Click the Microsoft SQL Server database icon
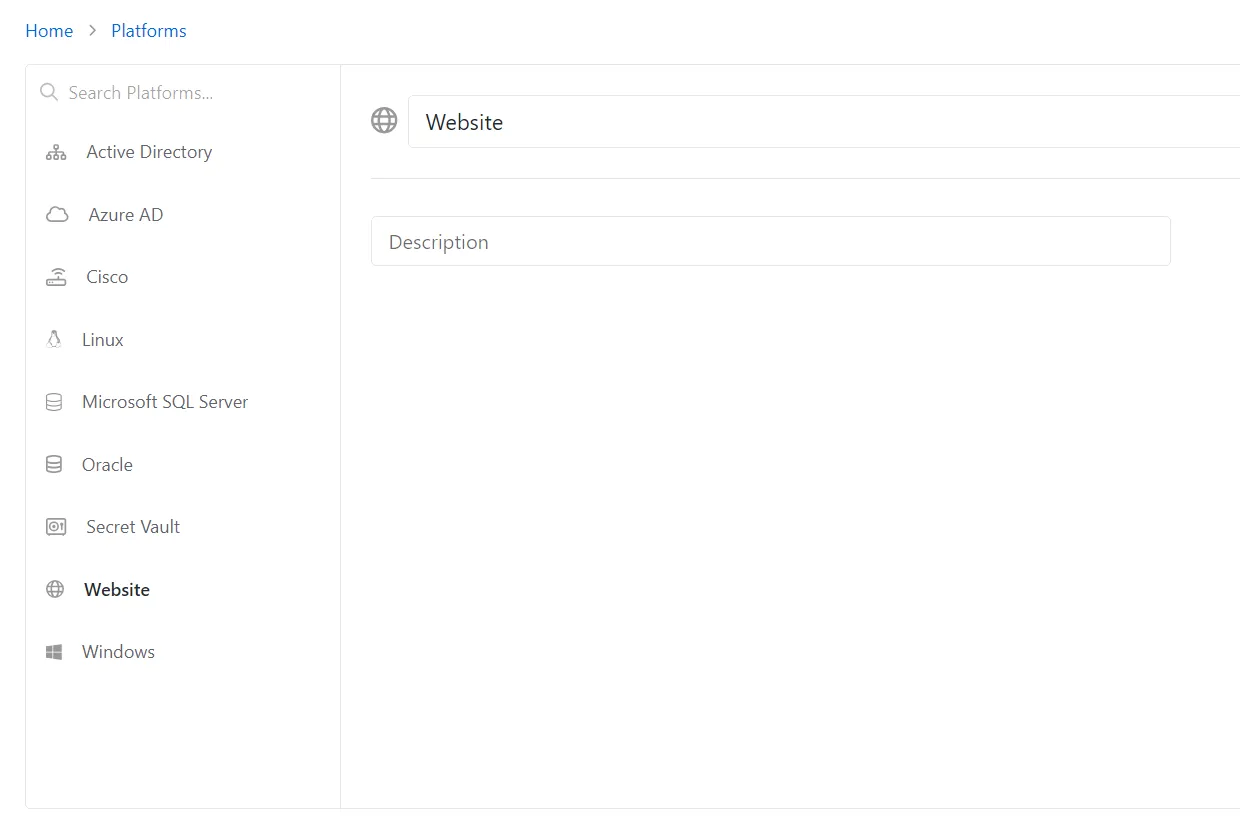 pos(54,402)
